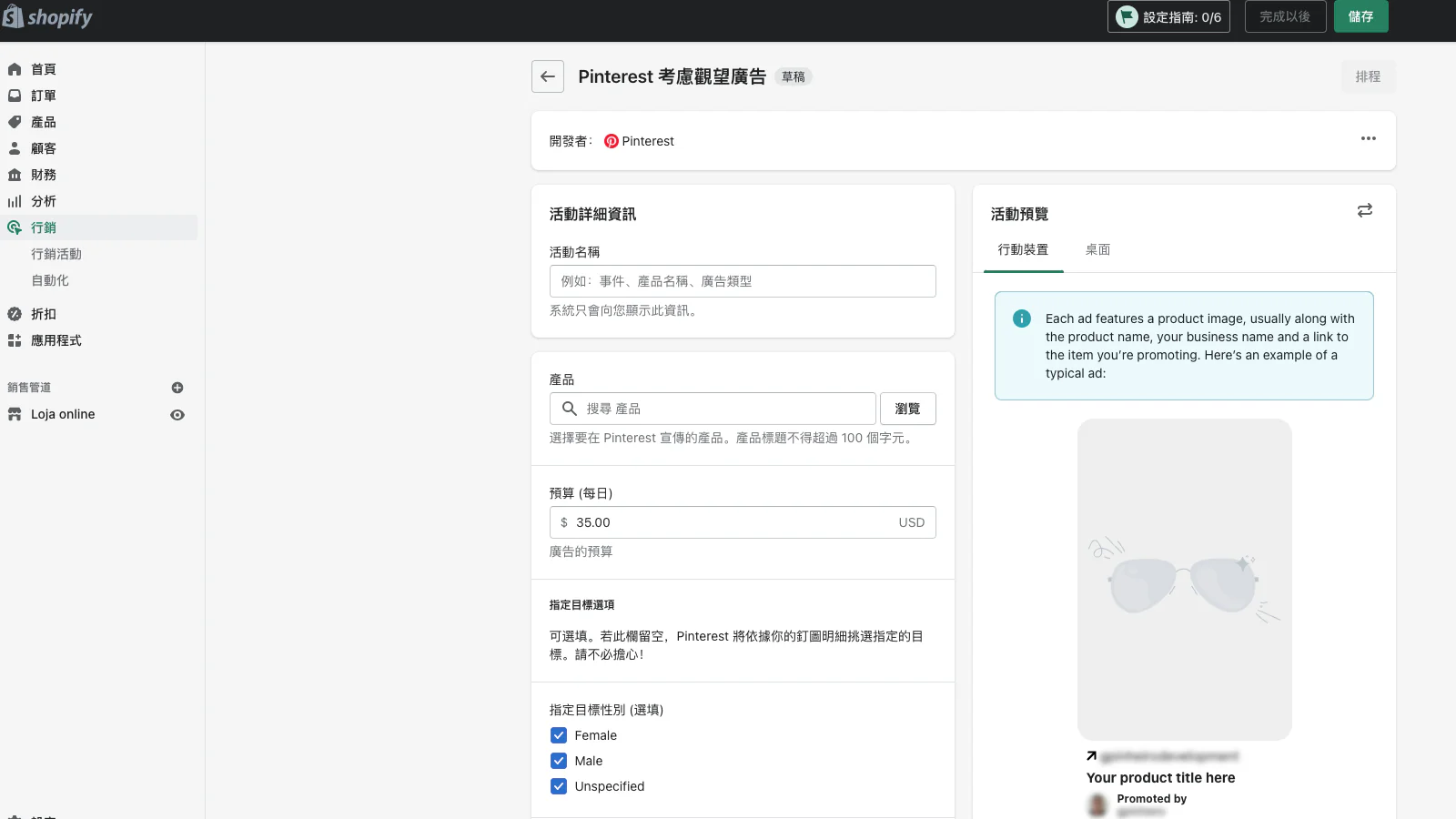This screenshot has height=819, width=1456.
Task: Click the 草稿 draft status badge
Action: 794,77
